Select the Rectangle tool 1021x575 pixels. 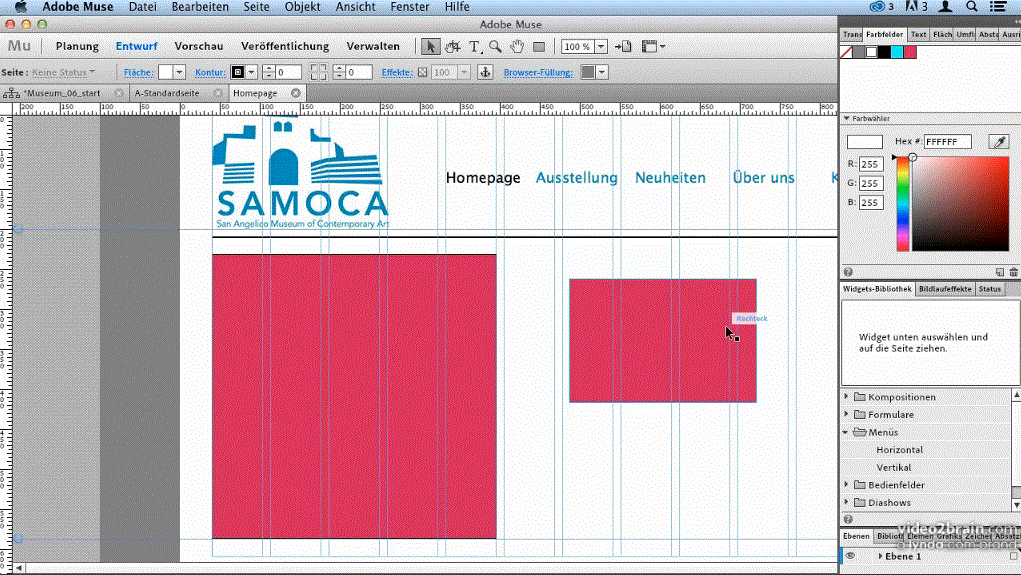(538, 46)
